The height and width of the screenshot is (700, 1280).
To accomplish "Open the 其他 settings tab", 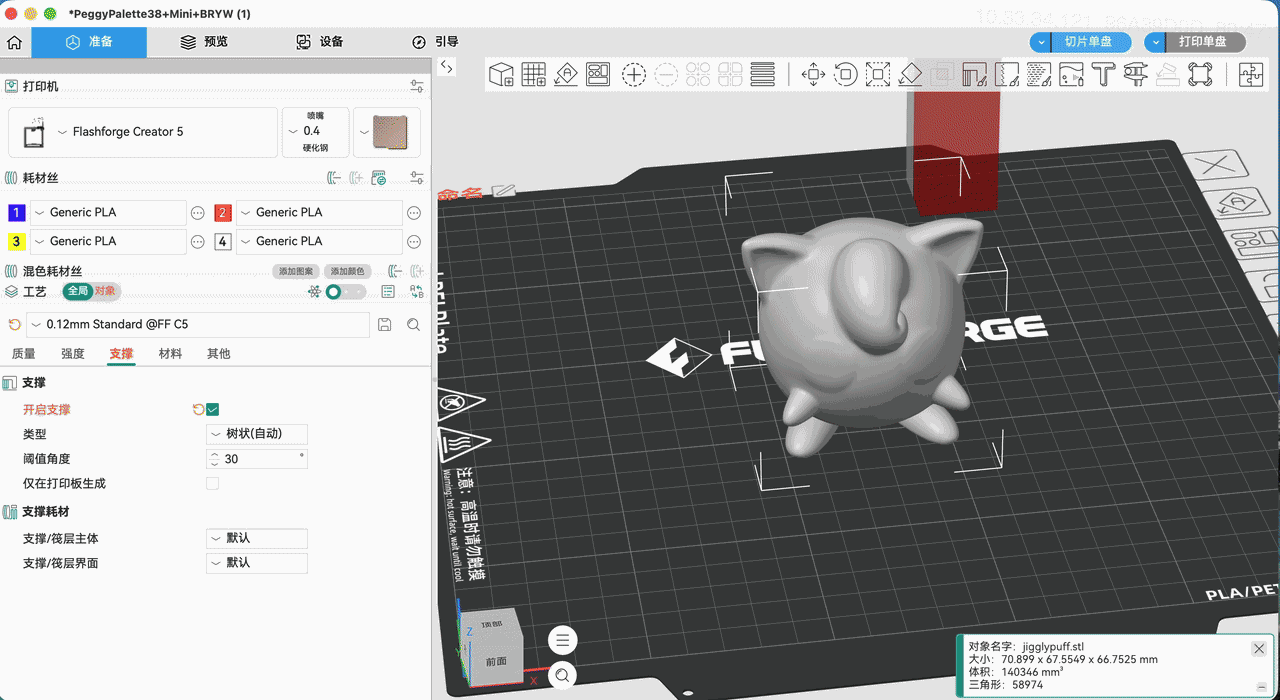I will (x=218, y=354).
